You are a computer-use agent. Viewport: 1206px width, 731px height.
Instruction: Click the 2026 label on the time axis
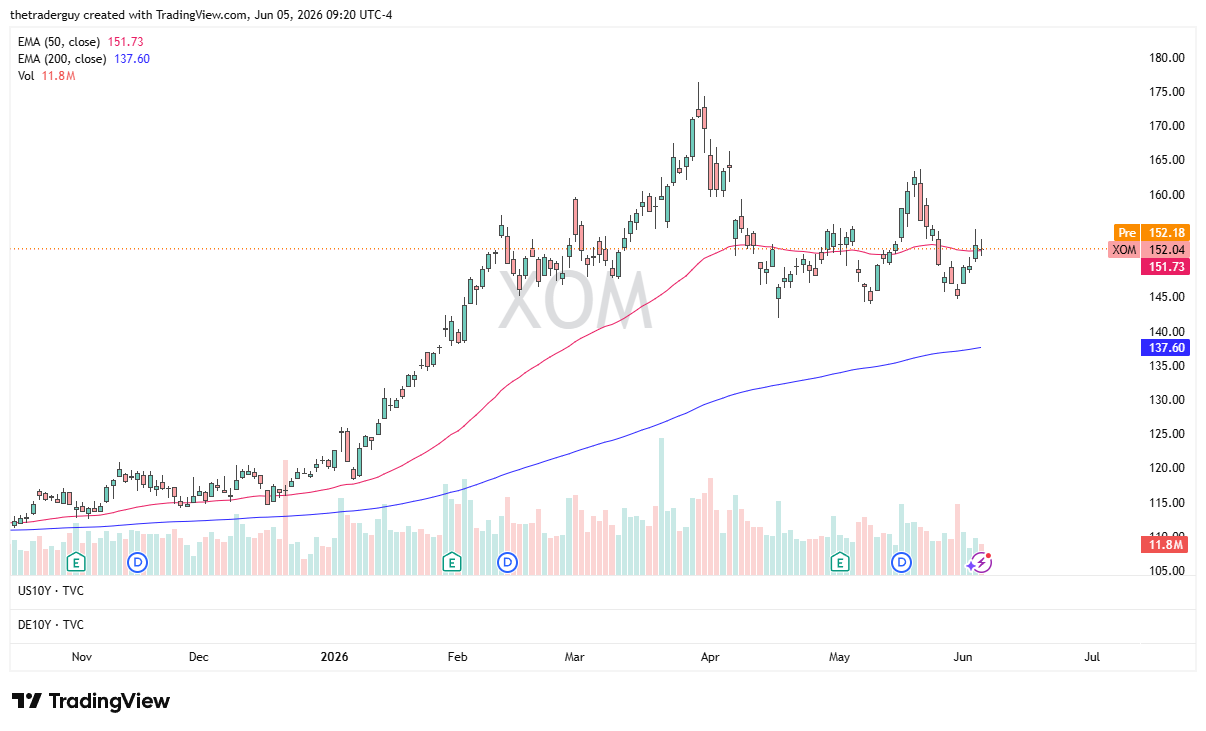click(334, 657)
